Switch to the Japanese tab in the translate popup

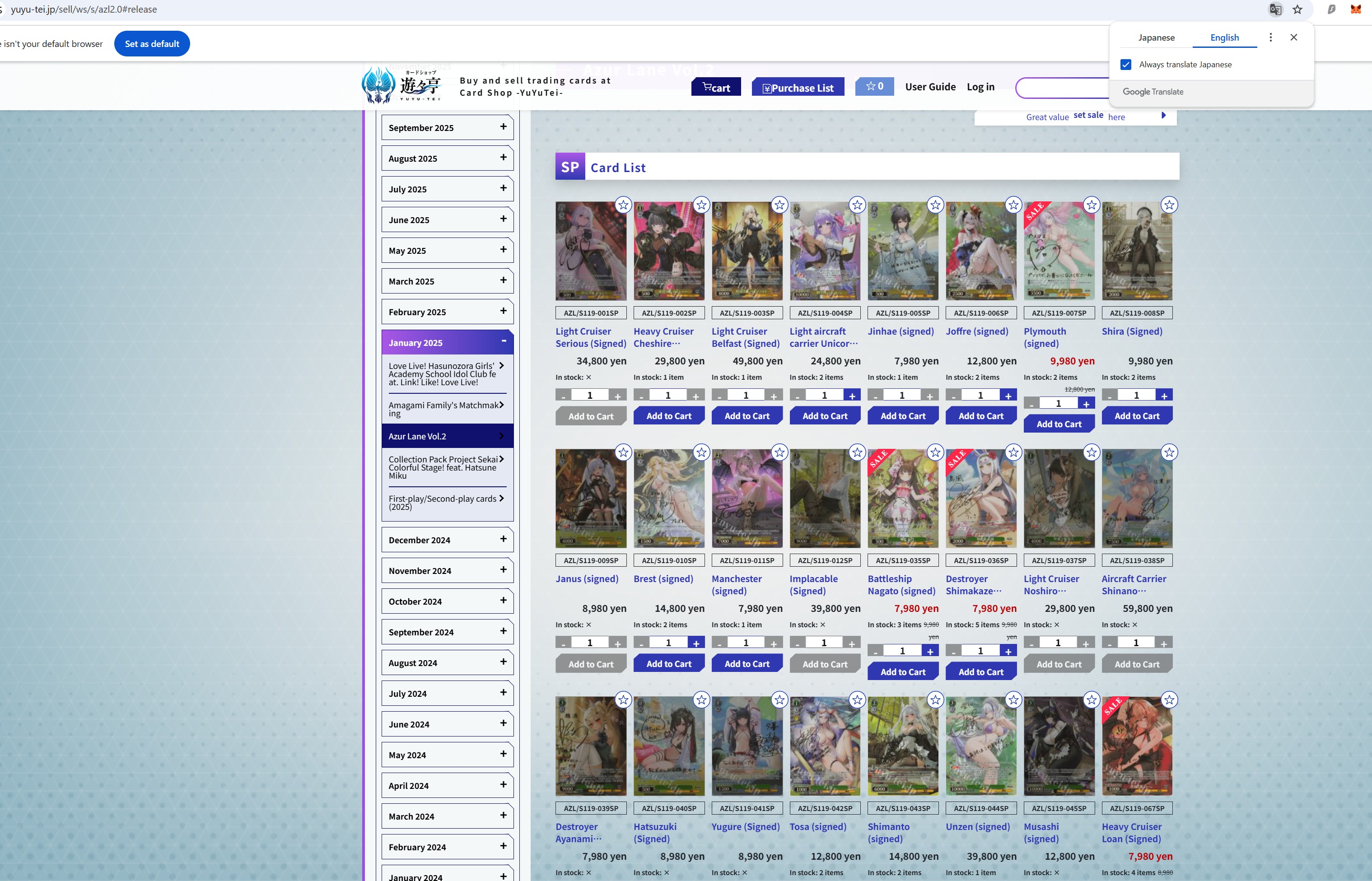pyautogui.click(x=1156, y=37)
